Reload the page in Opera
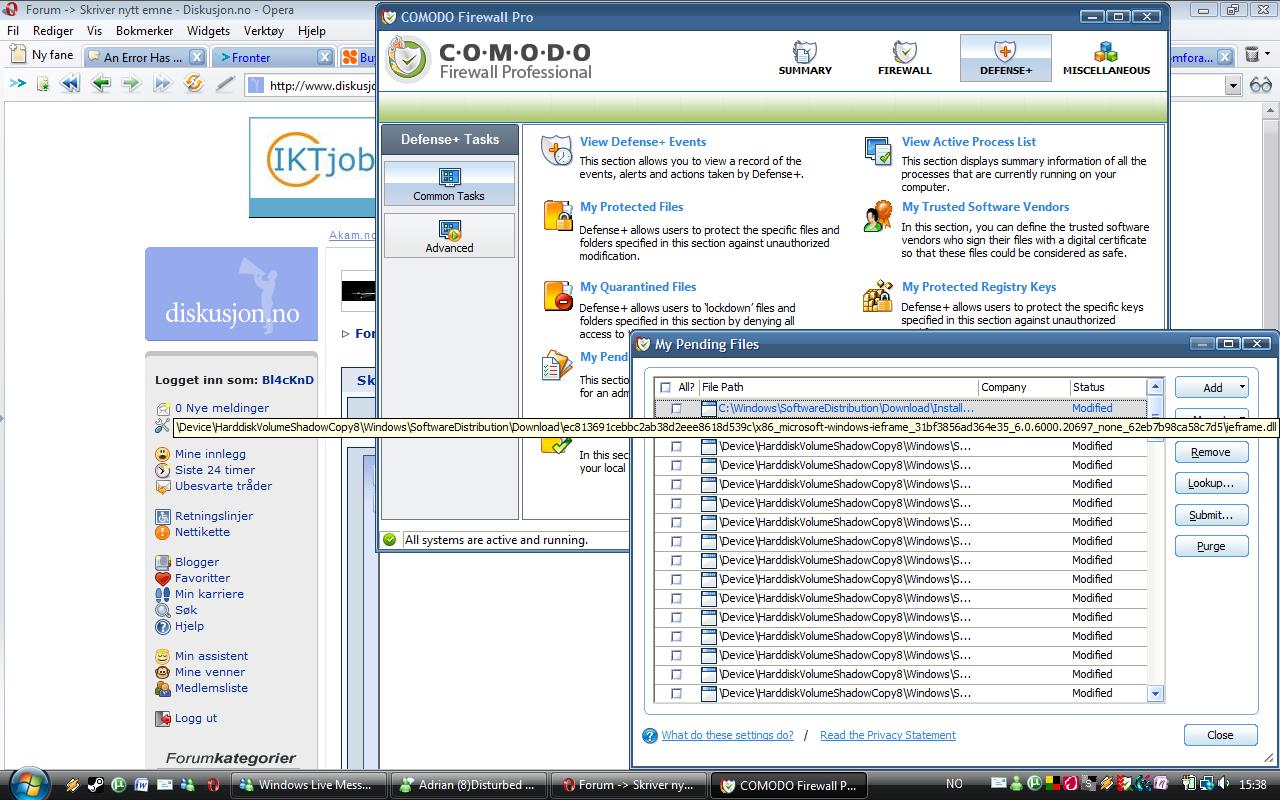This screenshot has height=800, width=1280. point(193,85)
